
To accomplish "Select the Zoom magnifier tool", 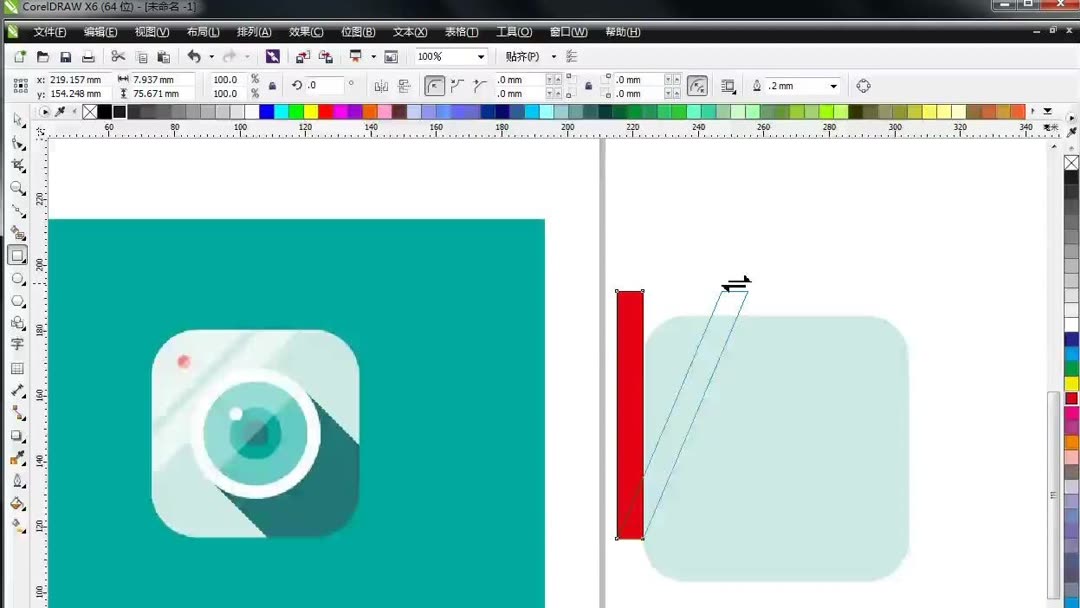I will point(18,188).
